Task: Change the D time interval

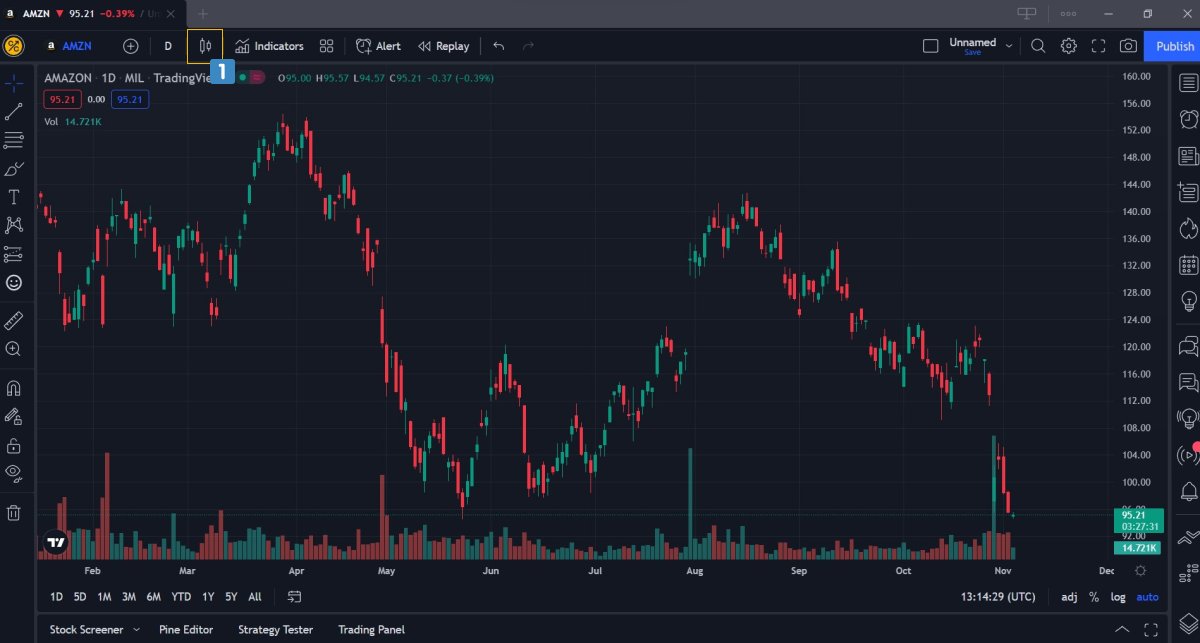Action: 168,46
